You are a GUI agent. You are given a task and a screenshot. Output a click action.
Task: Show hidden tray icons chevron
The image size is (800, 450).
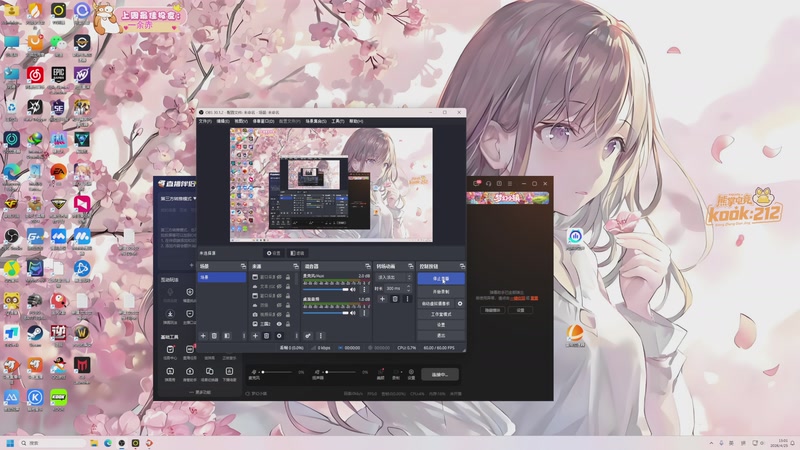click(x=711, y=443)
